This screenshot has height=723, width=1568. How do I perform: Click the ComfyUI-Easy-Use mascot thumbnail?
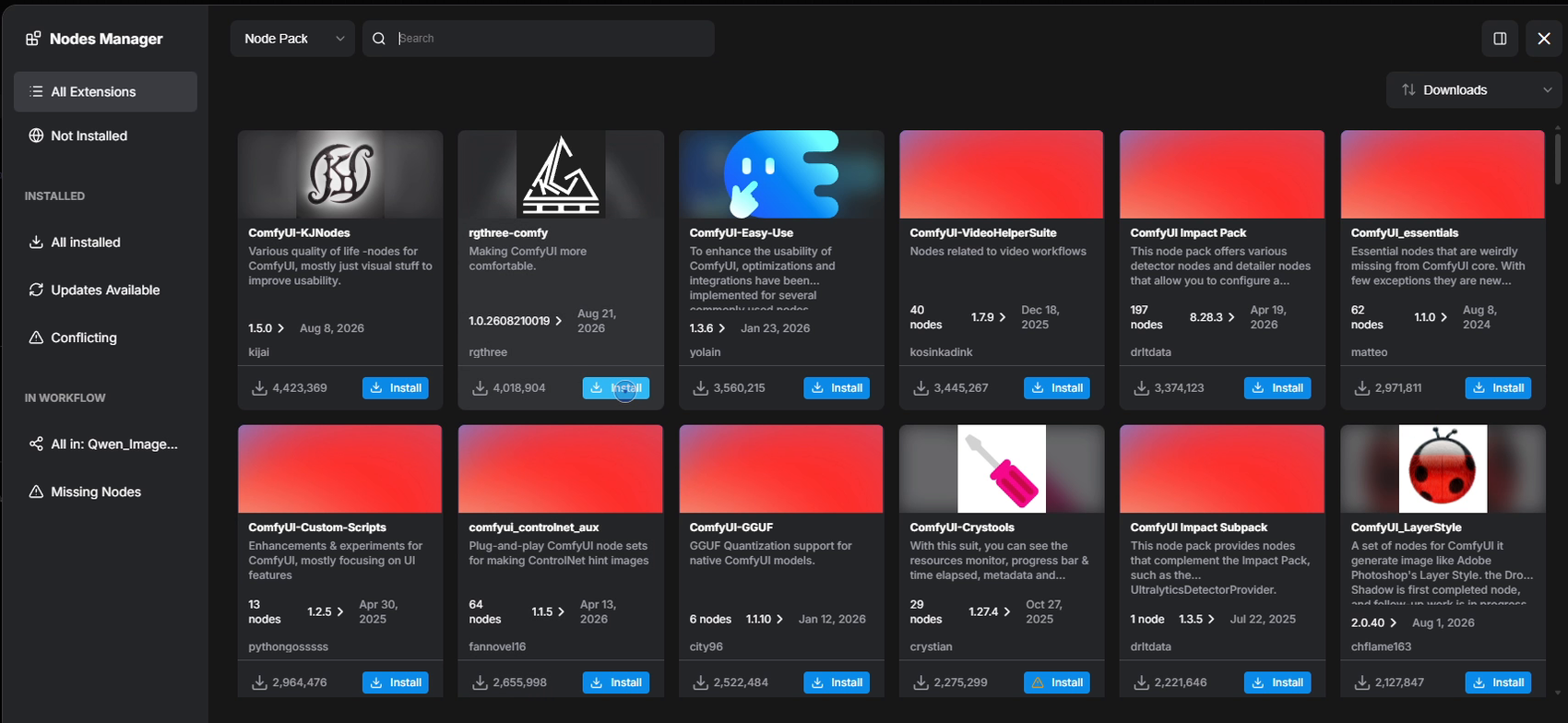click(x=781, y=174)
